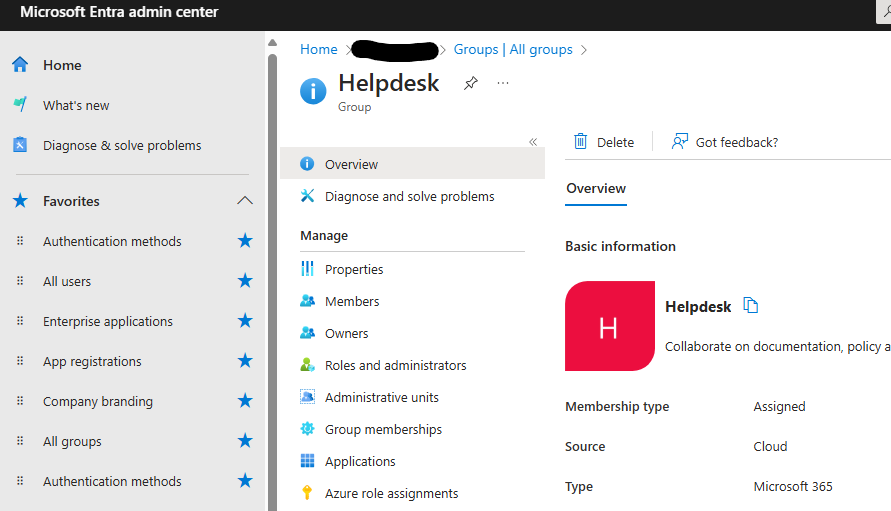
Task: Click the 'Microsoft 365' type value
Action: click(793, 487)
